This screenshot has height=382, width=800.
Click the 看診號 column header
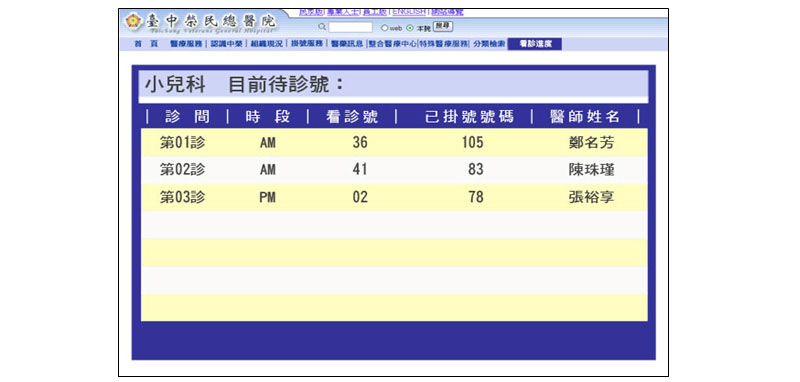point(352,117)
